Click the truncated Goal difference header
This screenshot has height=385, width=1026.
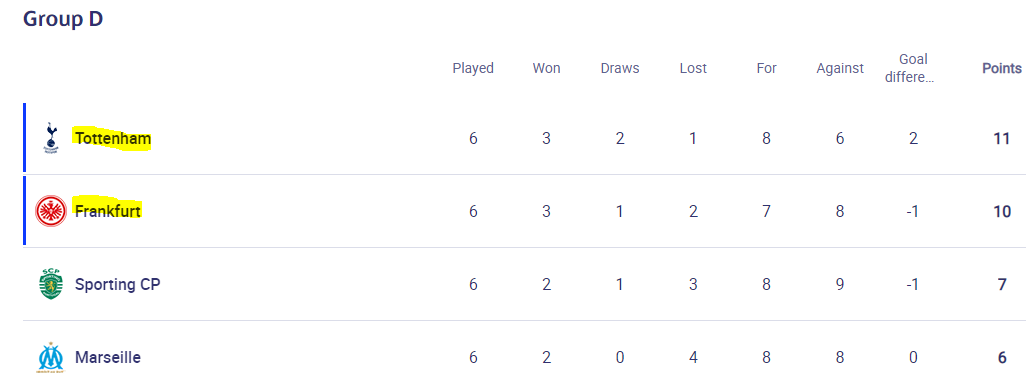(x=913, y=68)
